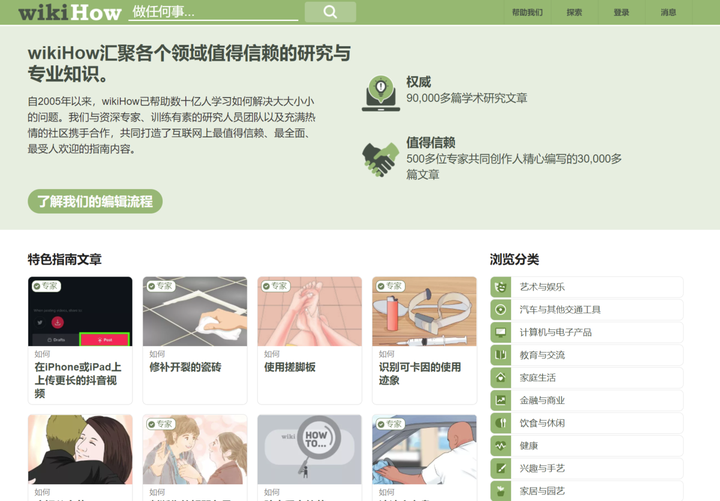Image resolution: width=720 pixels, height=501 pixels.
Task: Click the 权威 laptop lightbulb icon
Action: tap(381, 93)
